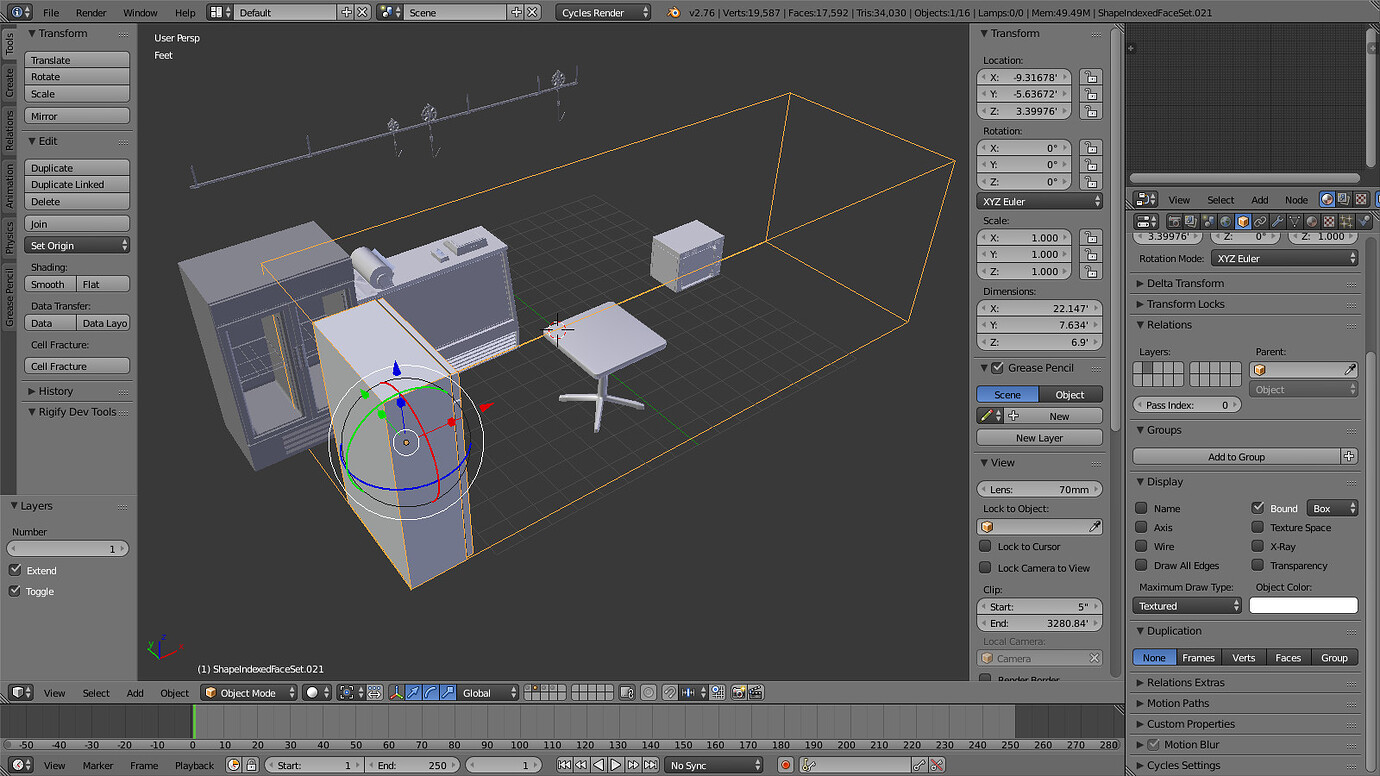Screen dimensions: 1380x776
Task: Open the Constraints tab (chain link icon)
Action: [x=1260, y=221]
